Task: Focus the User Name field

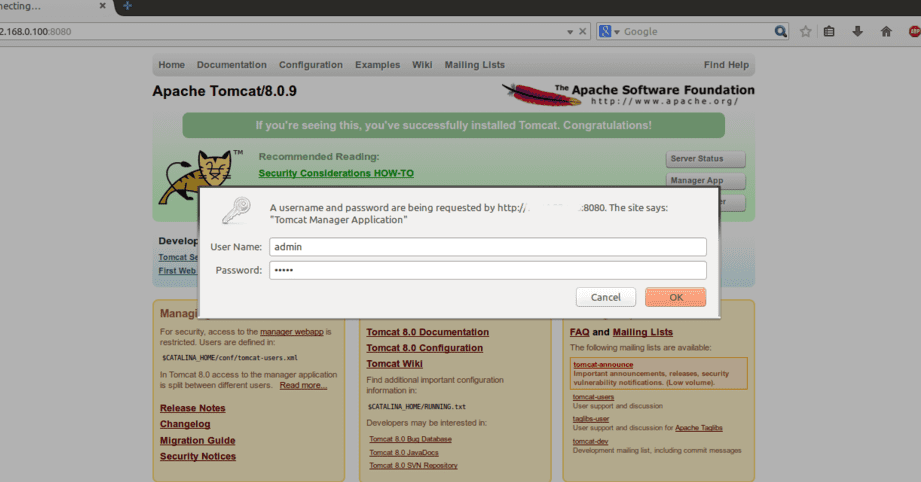Action: [x=487, y=246]
